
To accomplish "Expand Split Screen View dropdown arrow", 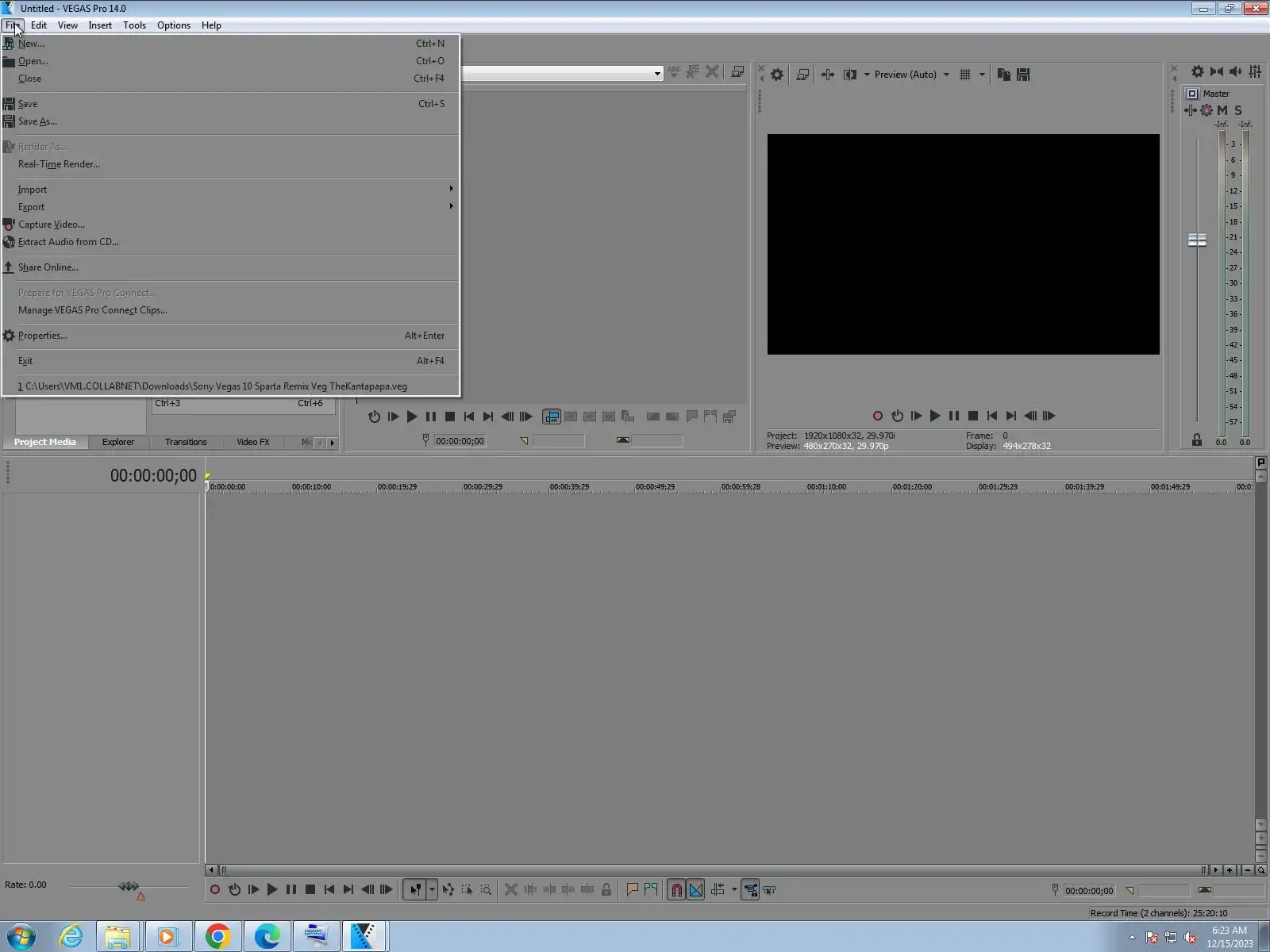I will pyautogui.click(x=867, y=75).
